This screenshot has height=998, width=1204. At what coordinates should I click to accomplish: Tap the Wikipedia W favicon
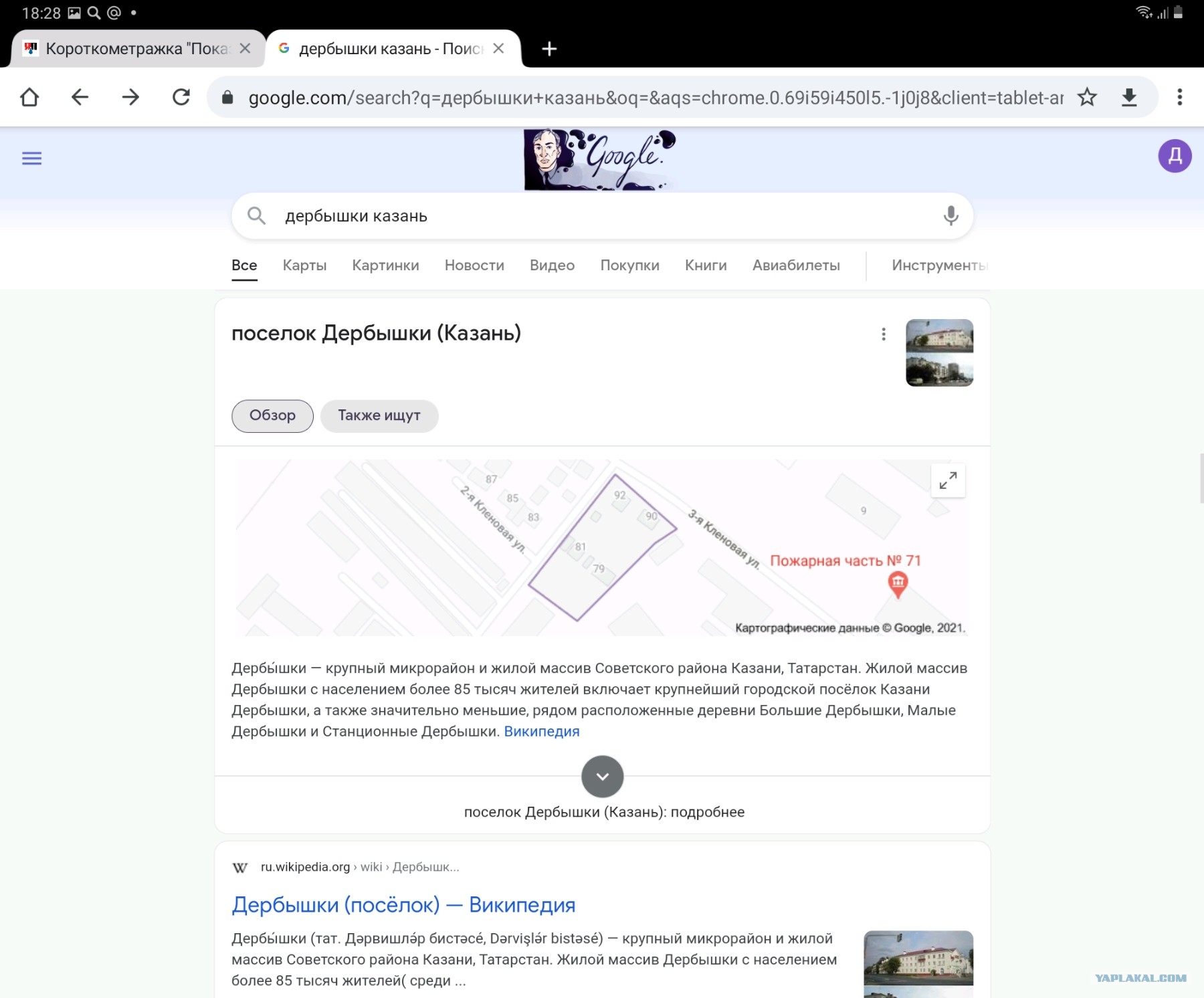click(x=240, y=868)
